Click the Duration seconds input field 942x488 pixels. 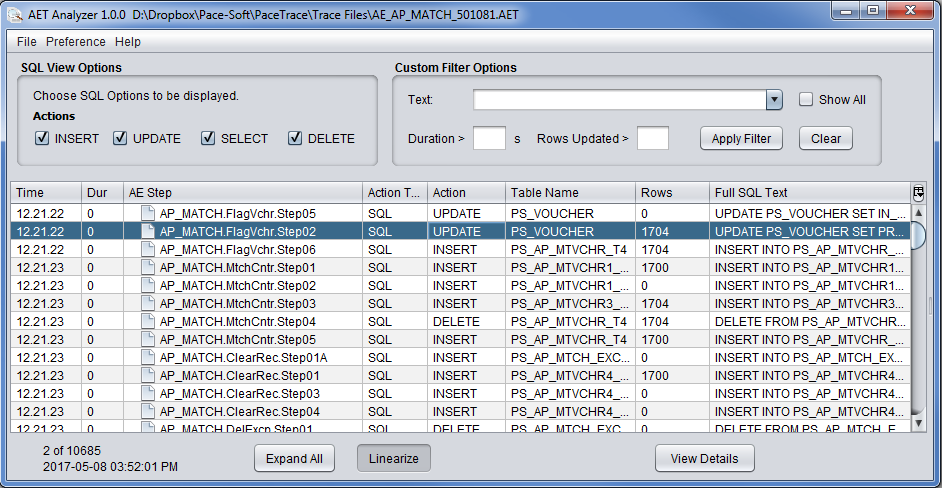[x=489, y=139]
